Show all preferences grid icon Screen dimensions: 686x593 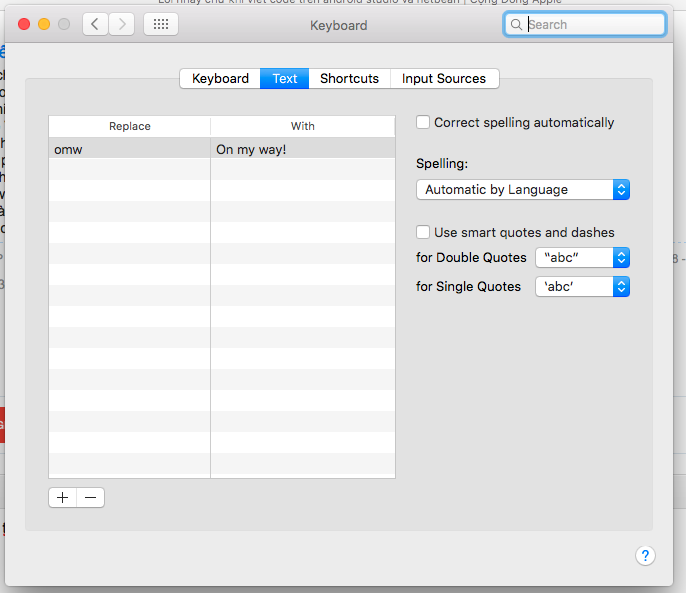[161, 24]
